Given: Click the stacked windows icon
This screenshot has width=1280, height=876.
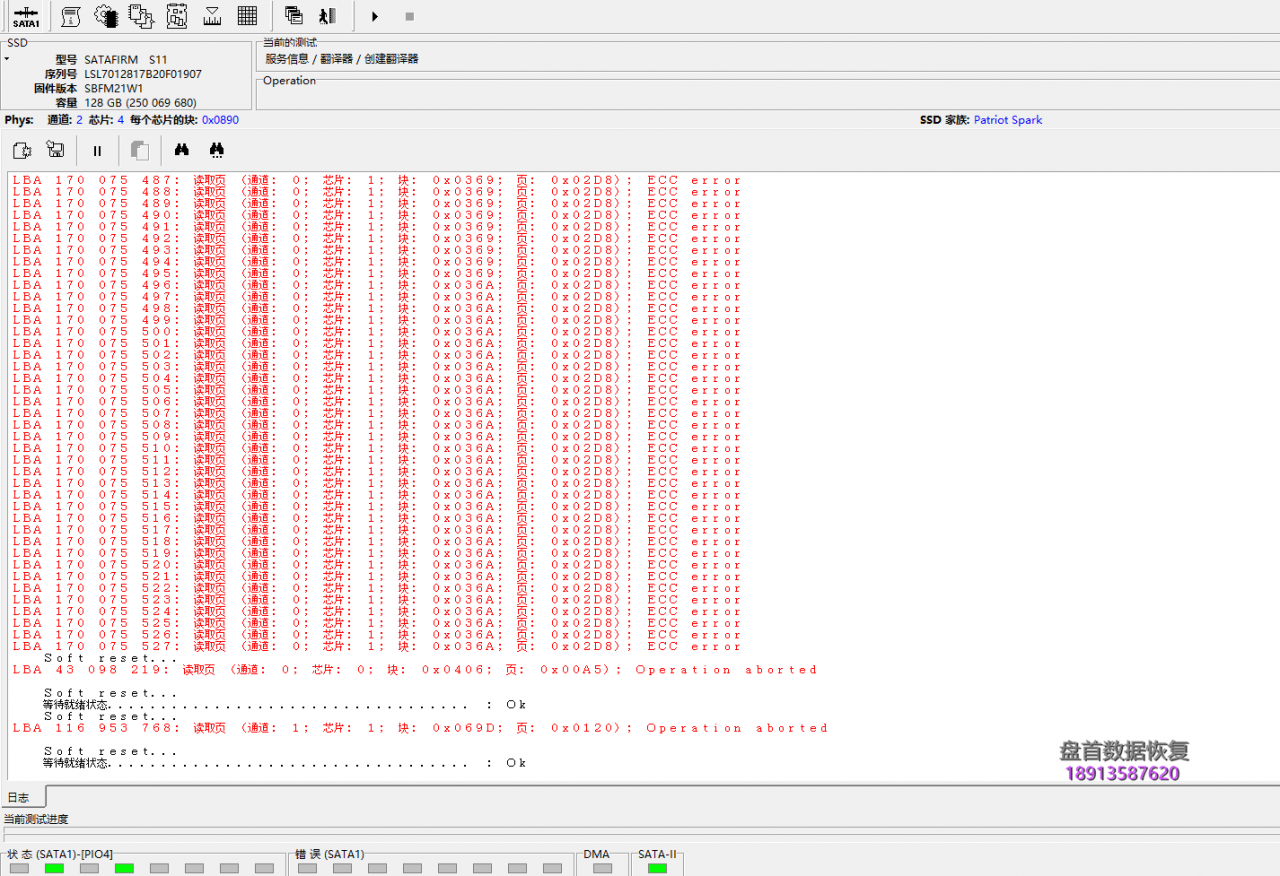Looking at the screenshot, I should click(x=294, y=16).
